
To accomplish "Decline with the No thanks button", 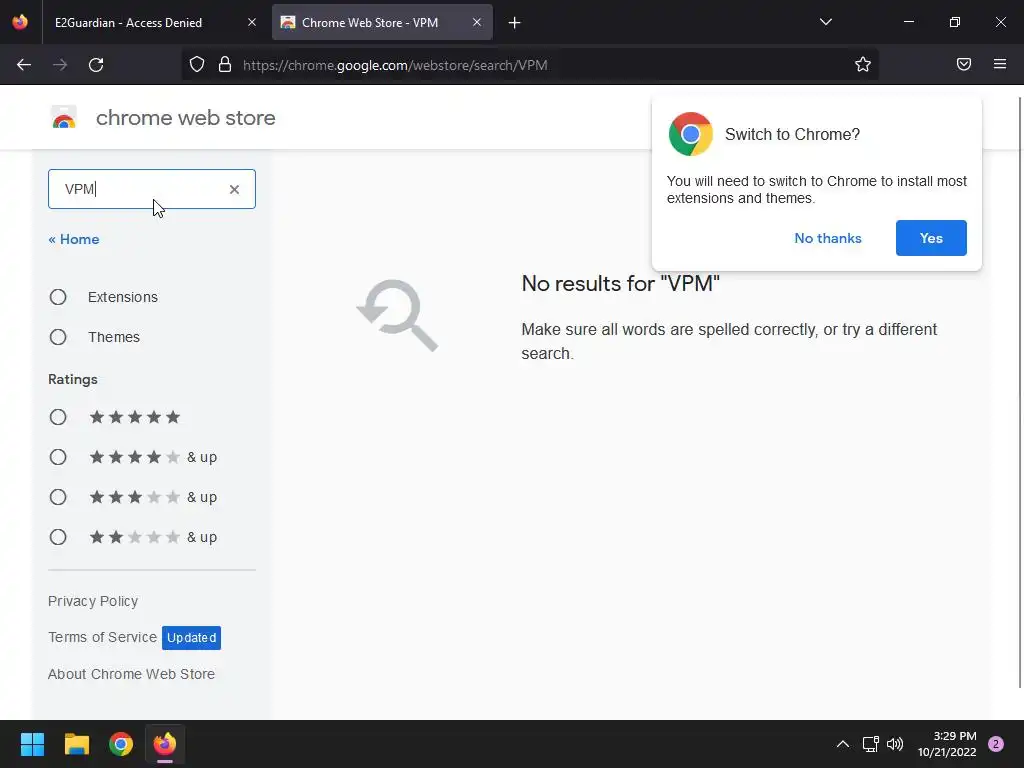I will click(827, 238).
